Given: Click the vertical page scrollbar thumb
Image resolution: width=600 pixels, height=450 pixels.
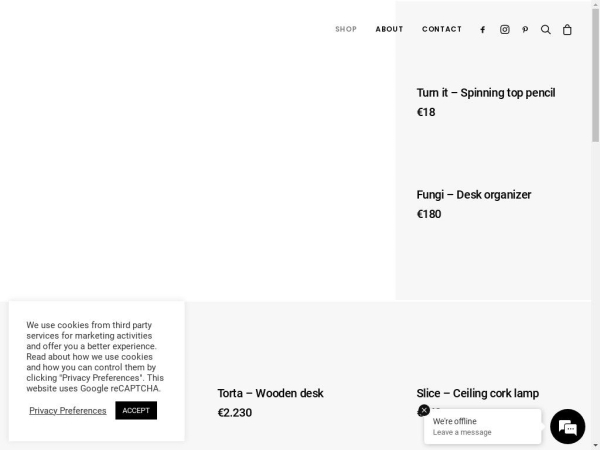Looking at the screenshot, I should [595, 75].
